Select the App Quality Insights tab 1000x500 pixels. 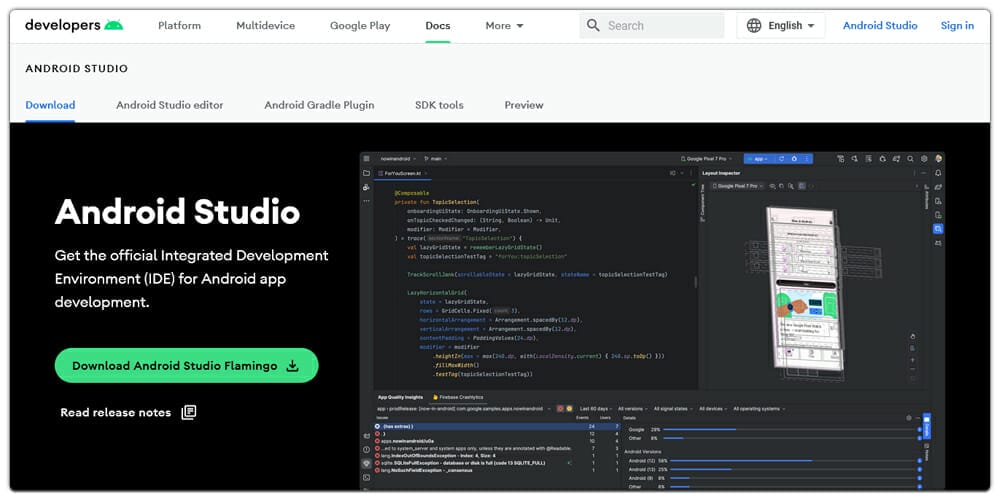pyautogui.click(x=400, y=397)
